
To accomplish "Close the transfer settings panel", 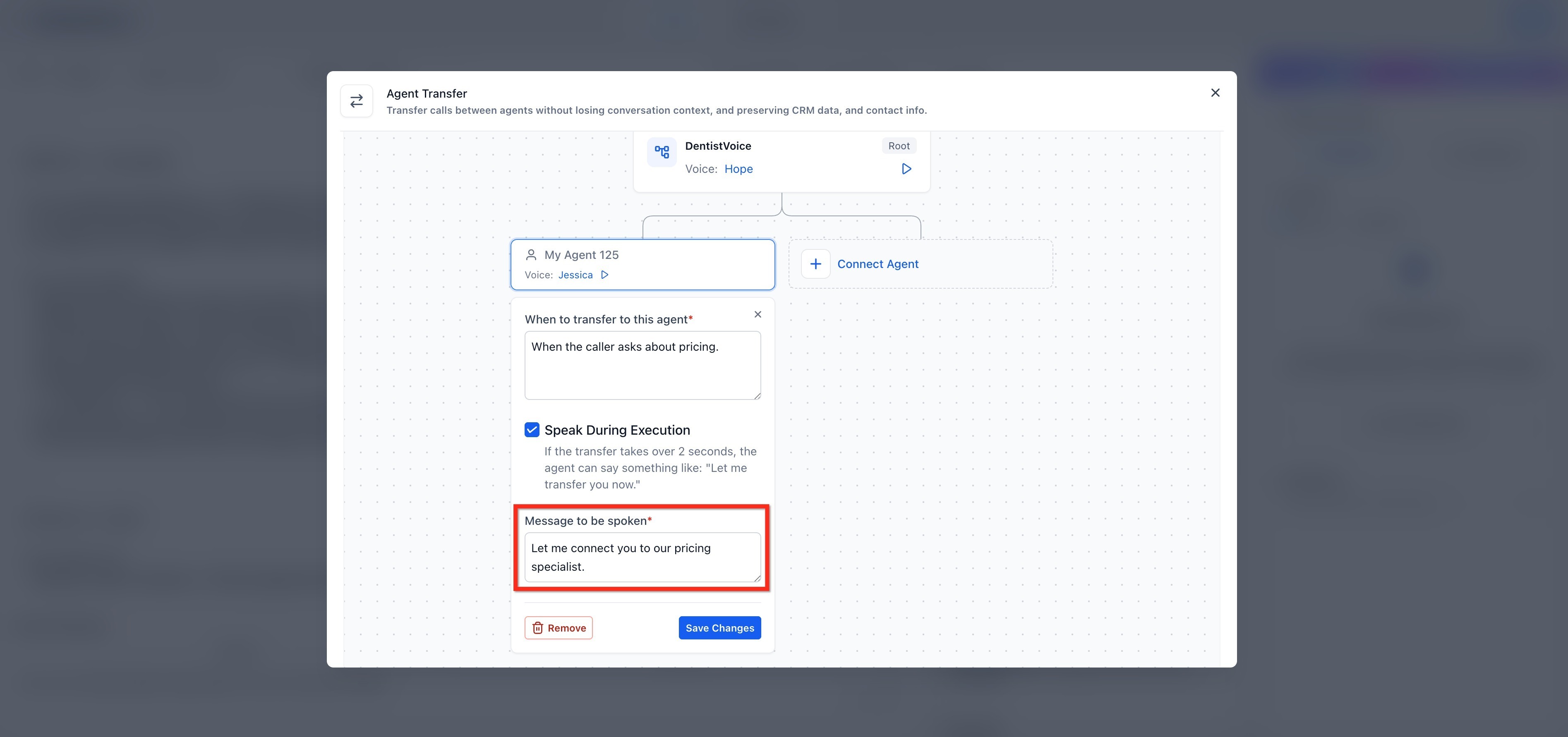I will [758, 315].
